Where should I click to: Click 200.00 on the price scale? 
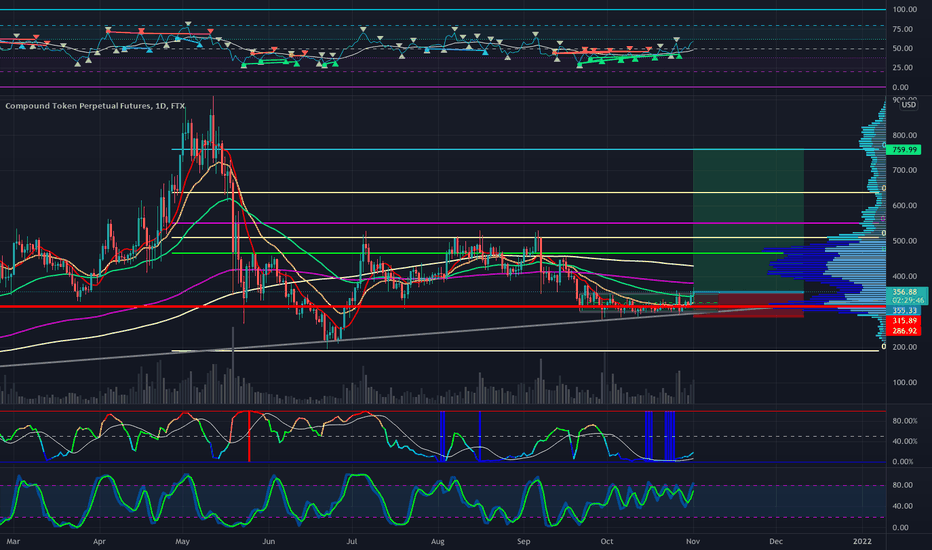[904, 347]
